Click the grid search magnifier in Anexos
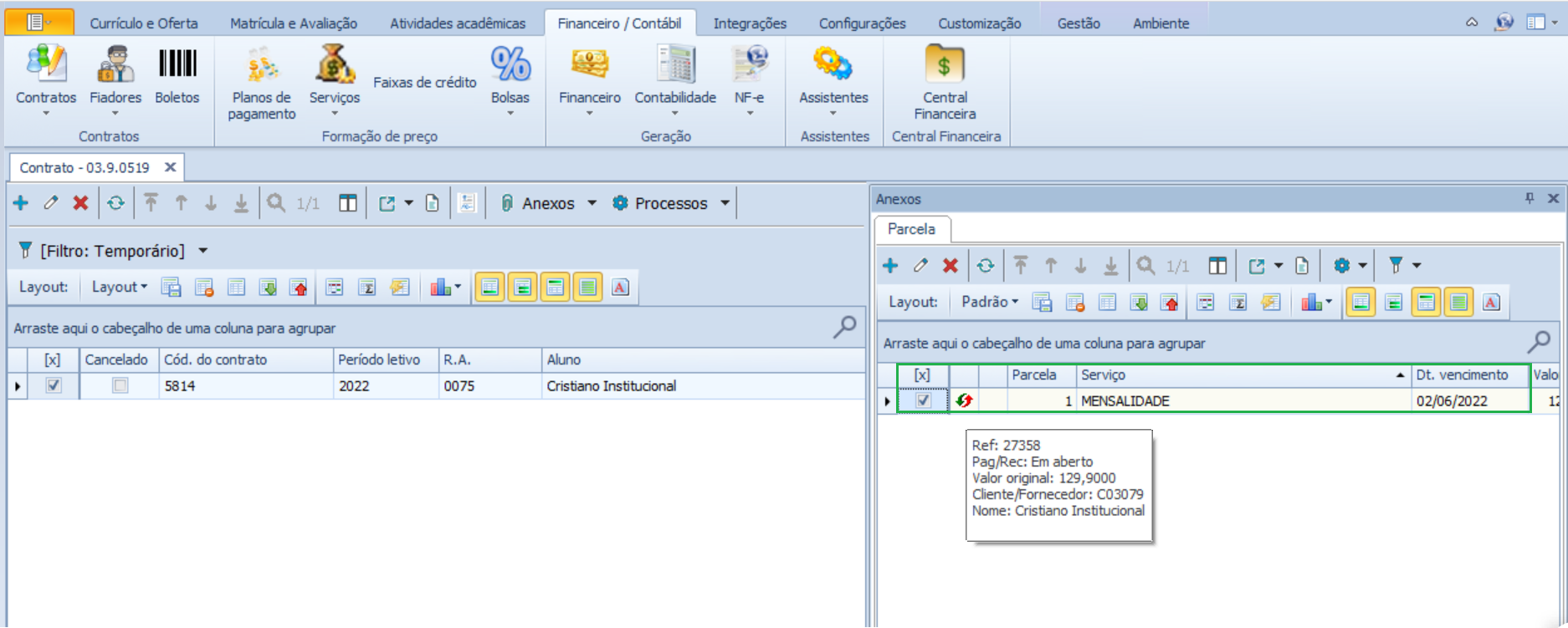The height and width of the screenshot is (628, 1568). point(1539,342)
